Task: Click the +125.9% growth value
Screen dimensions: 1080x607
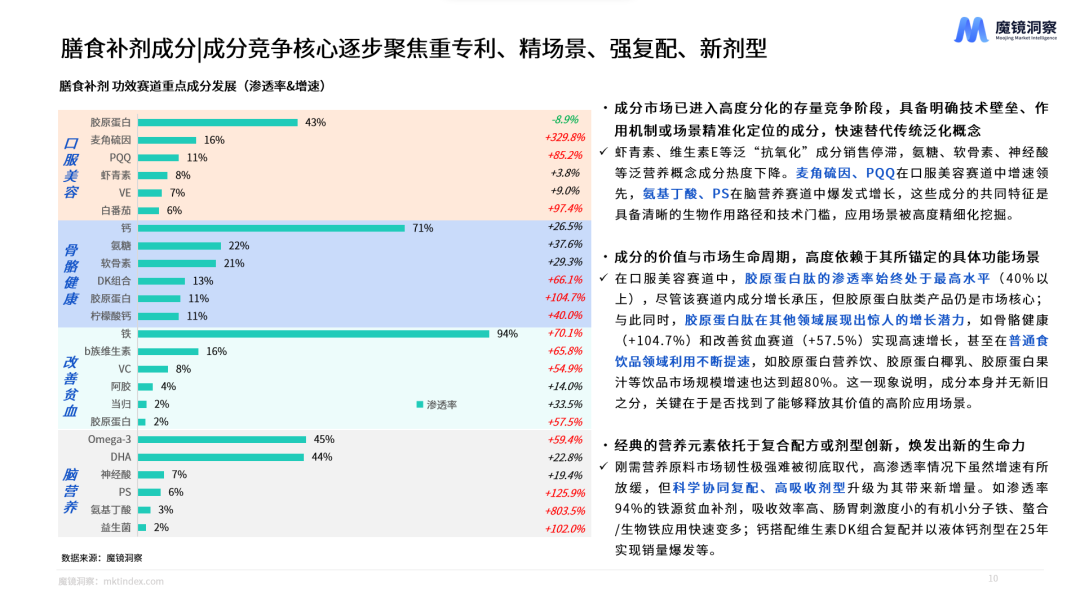Action: [565, 493]
